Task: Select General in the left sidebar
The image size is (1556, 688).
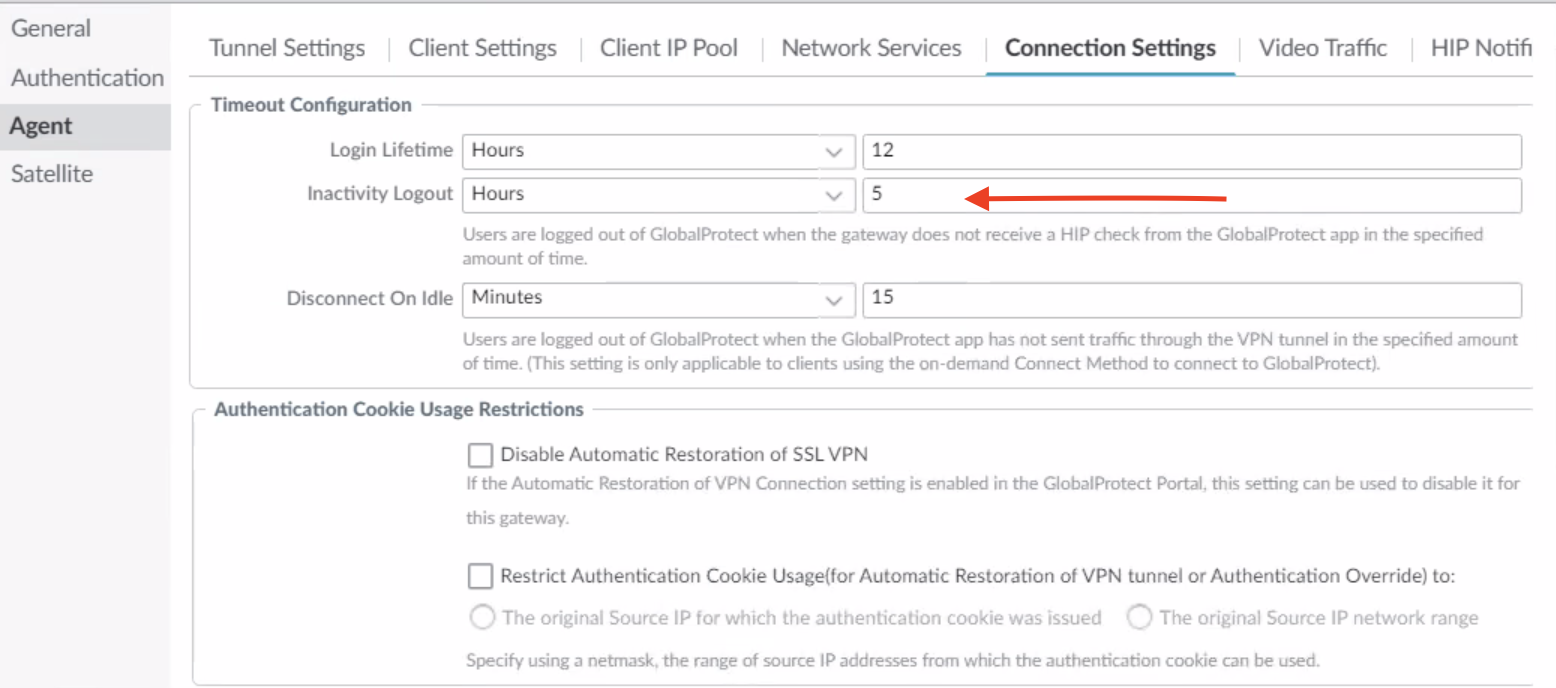Action: tap(51, 29)
